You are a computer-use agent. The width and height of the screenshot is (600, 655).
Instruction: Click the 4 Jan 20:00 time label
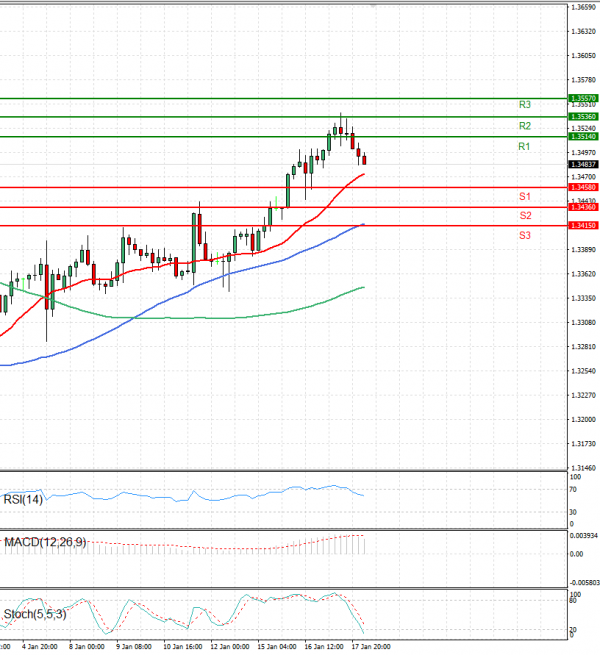tap(40, 647)
